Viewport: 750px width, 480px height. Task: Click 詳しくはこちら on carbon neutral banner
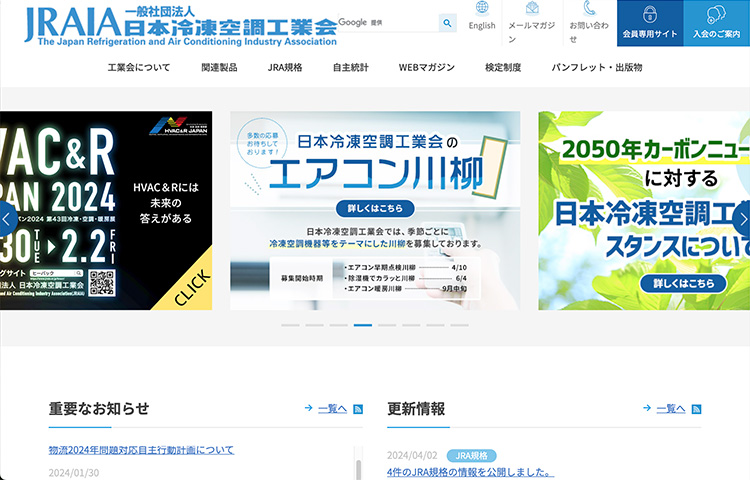click(x=683, y=284)
